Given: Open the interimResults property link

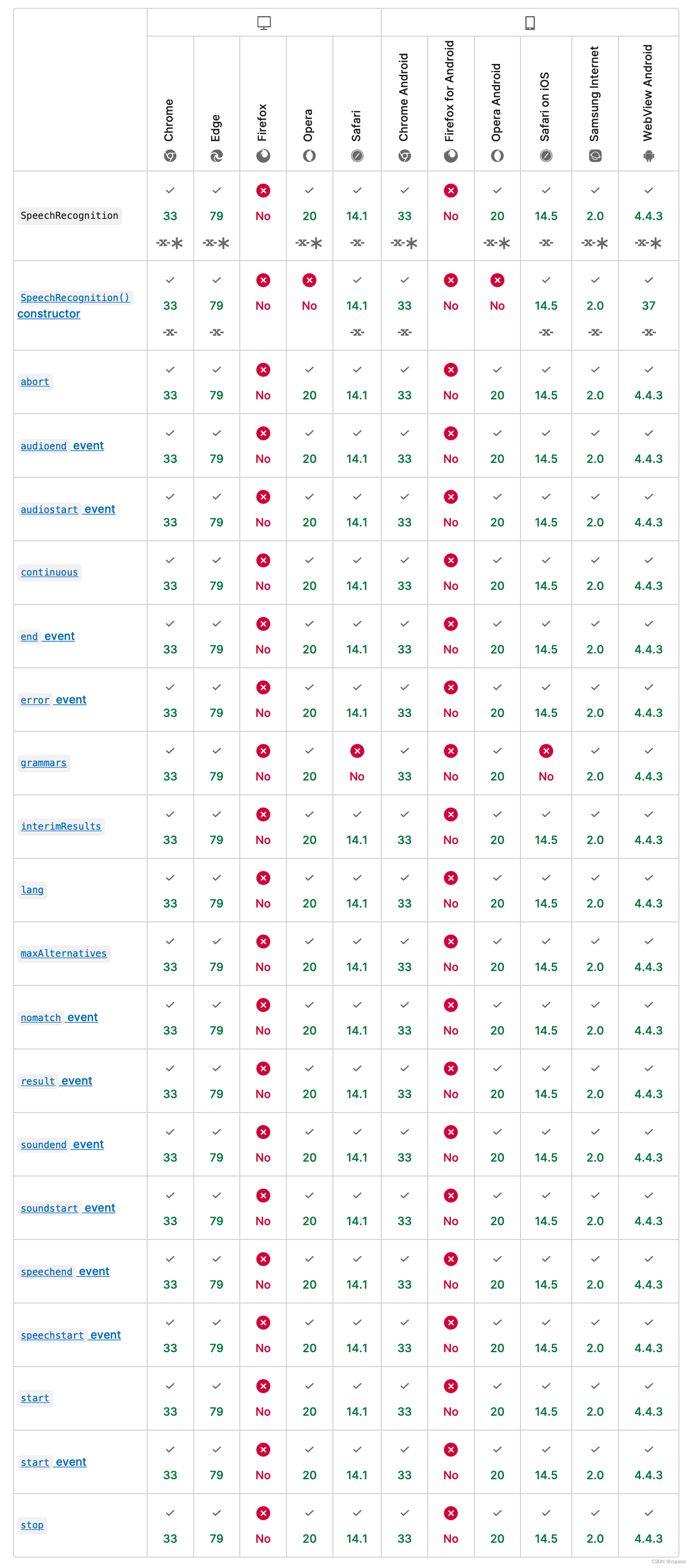Looking at the screenshot, I should [61, 826].
